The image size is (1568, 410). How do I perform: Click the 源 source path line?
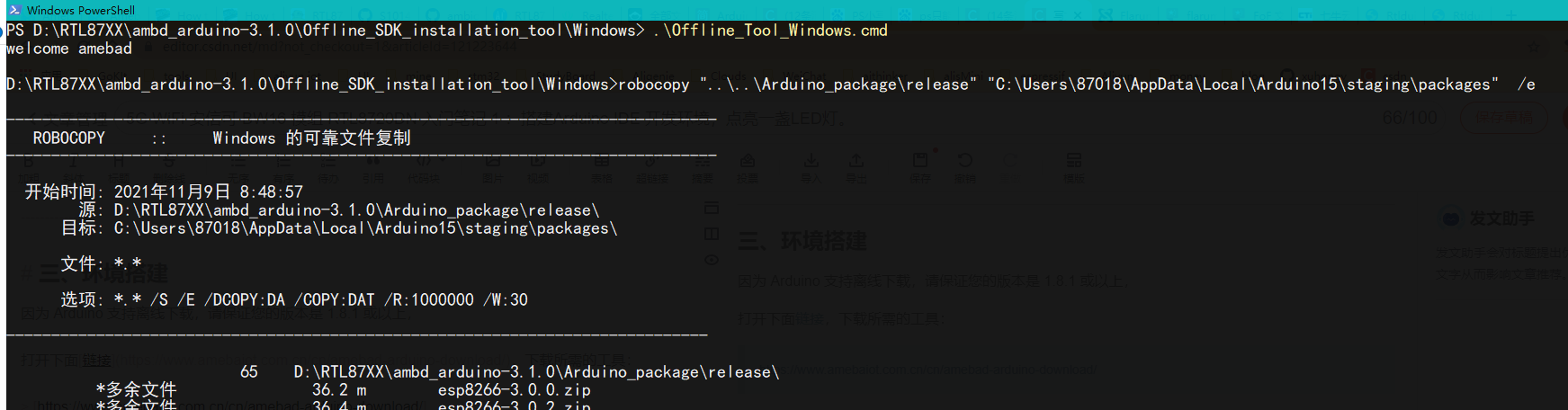[339, 210]
